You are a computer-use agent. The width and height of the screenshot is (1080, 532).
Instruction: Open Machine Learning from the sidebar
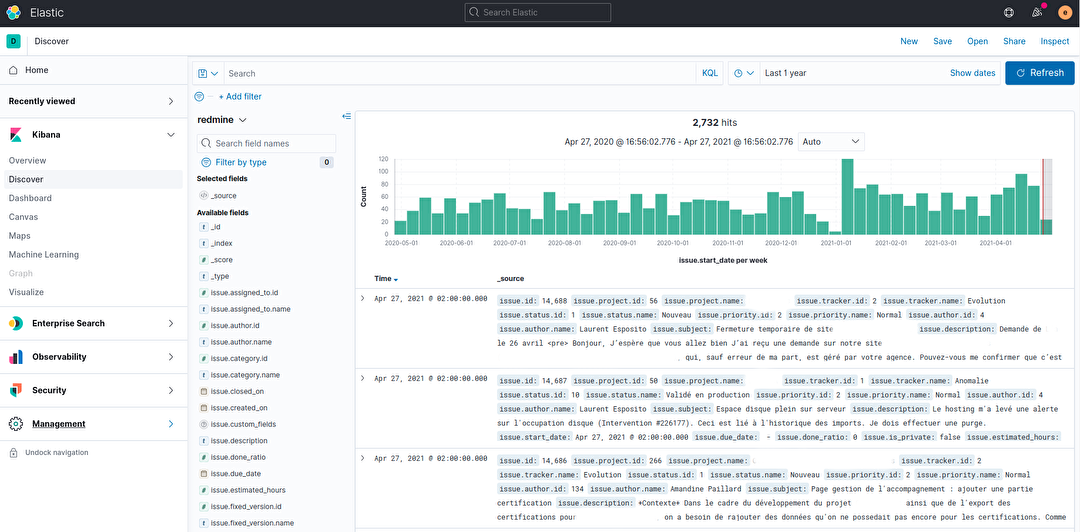[44, 254]
